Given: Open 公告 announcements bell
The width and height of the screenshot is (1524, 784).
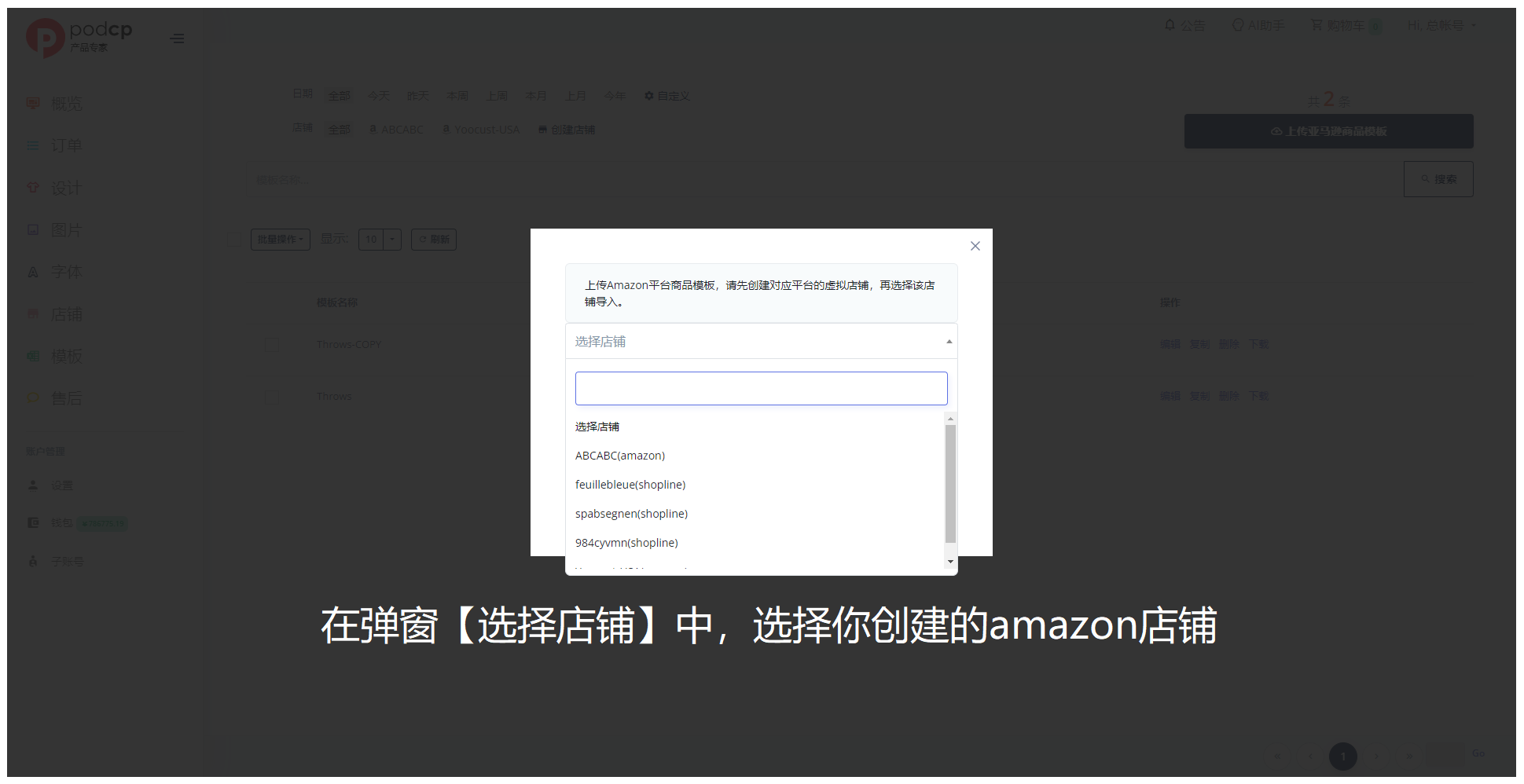Looking at the screenshot, I should click(1185, 26).
